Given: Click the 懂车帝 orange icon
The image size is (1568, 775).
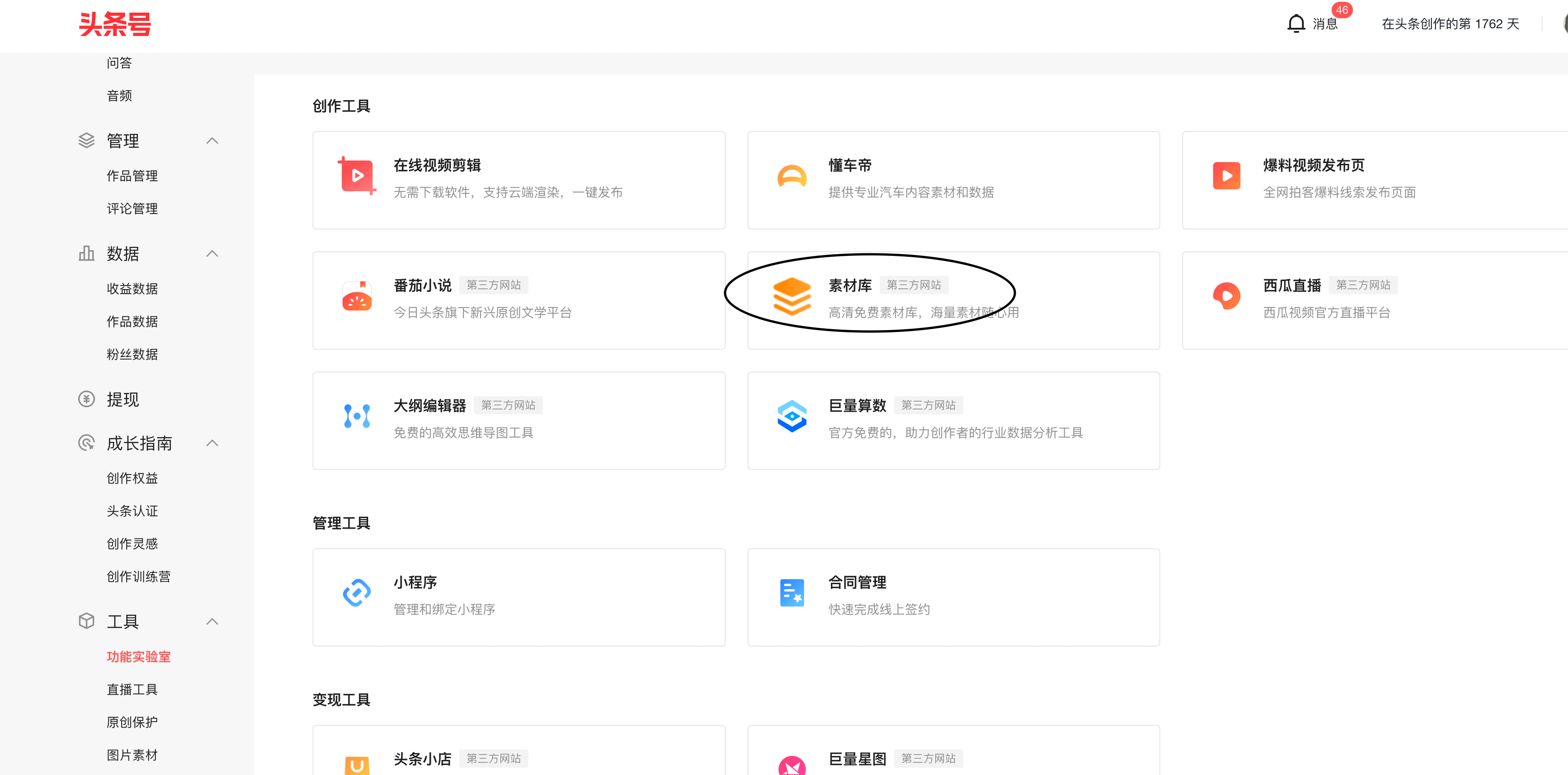Looking at the screenshot, I should click(792, 176).
